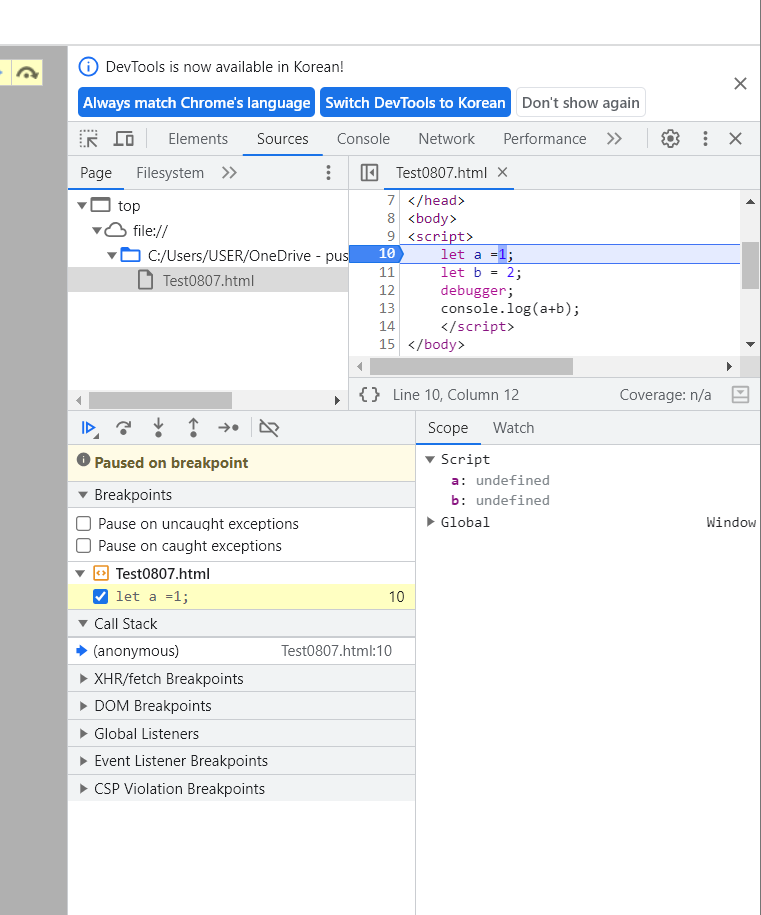Select Test0807.html in file tree
Viewport: 761px width, 915px height.
[208, 281]
